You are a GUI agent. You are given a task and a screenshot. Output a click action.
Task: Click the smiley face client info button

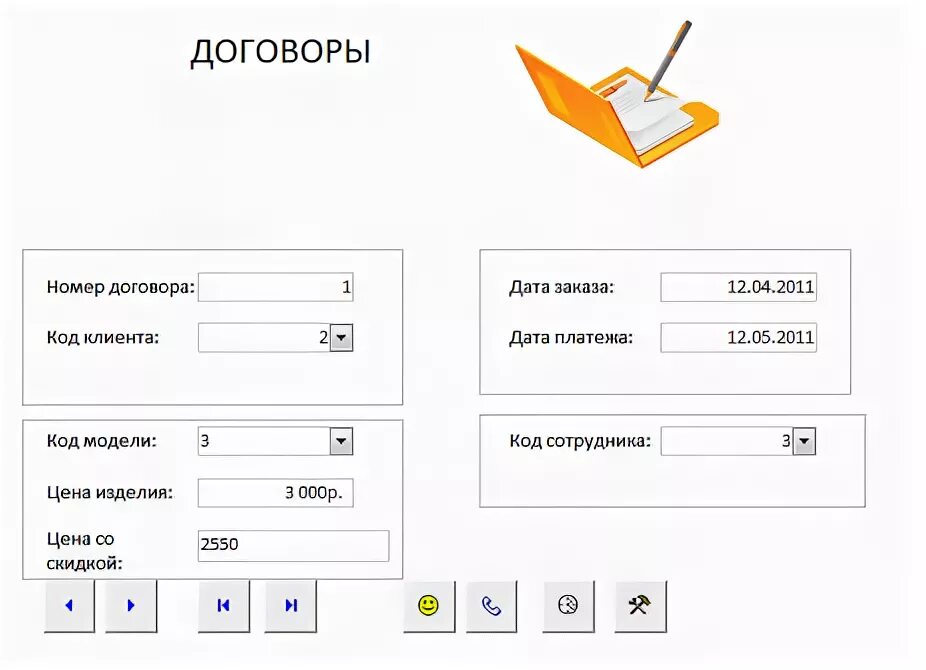click(x=429, y=605)
